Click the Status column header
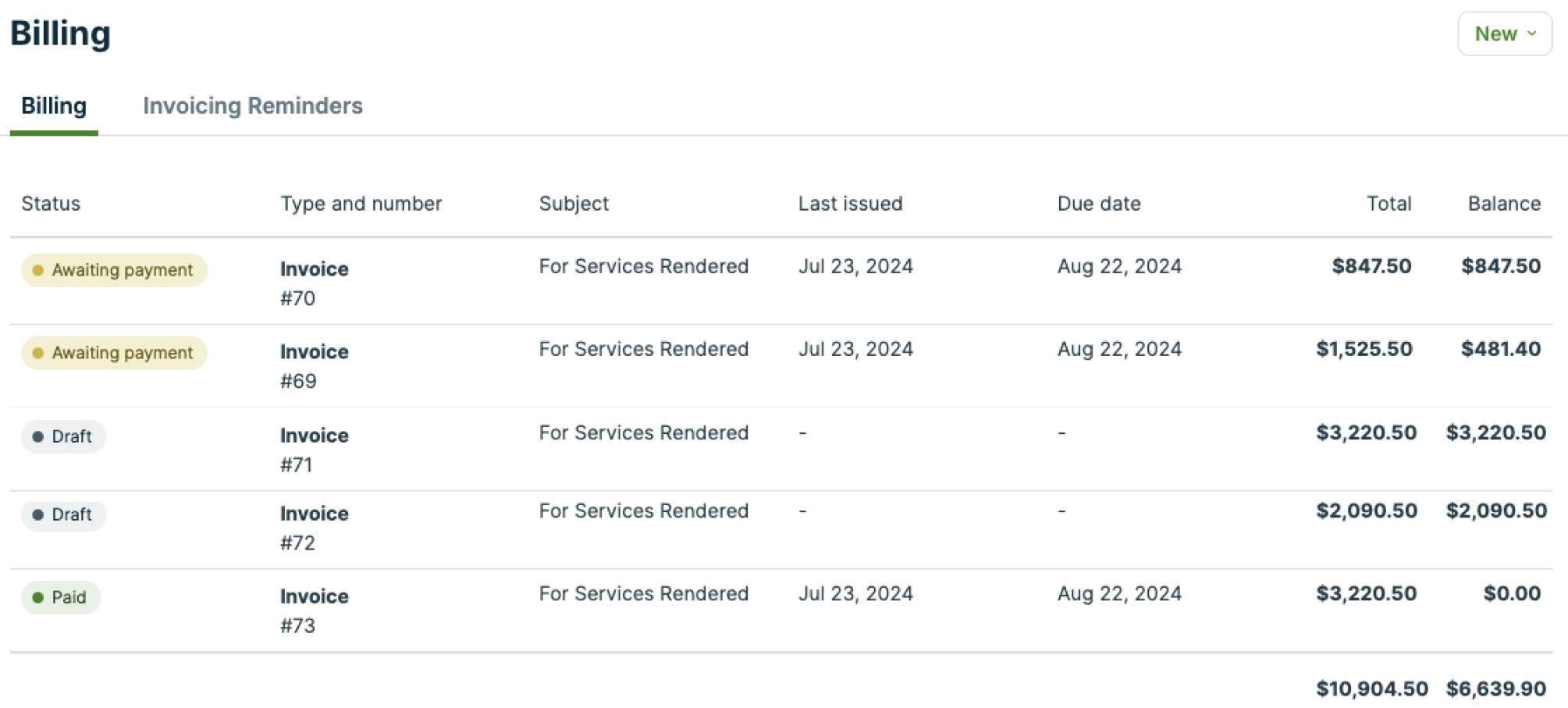This screenshot has height=708, width=1568. (51, 204)
